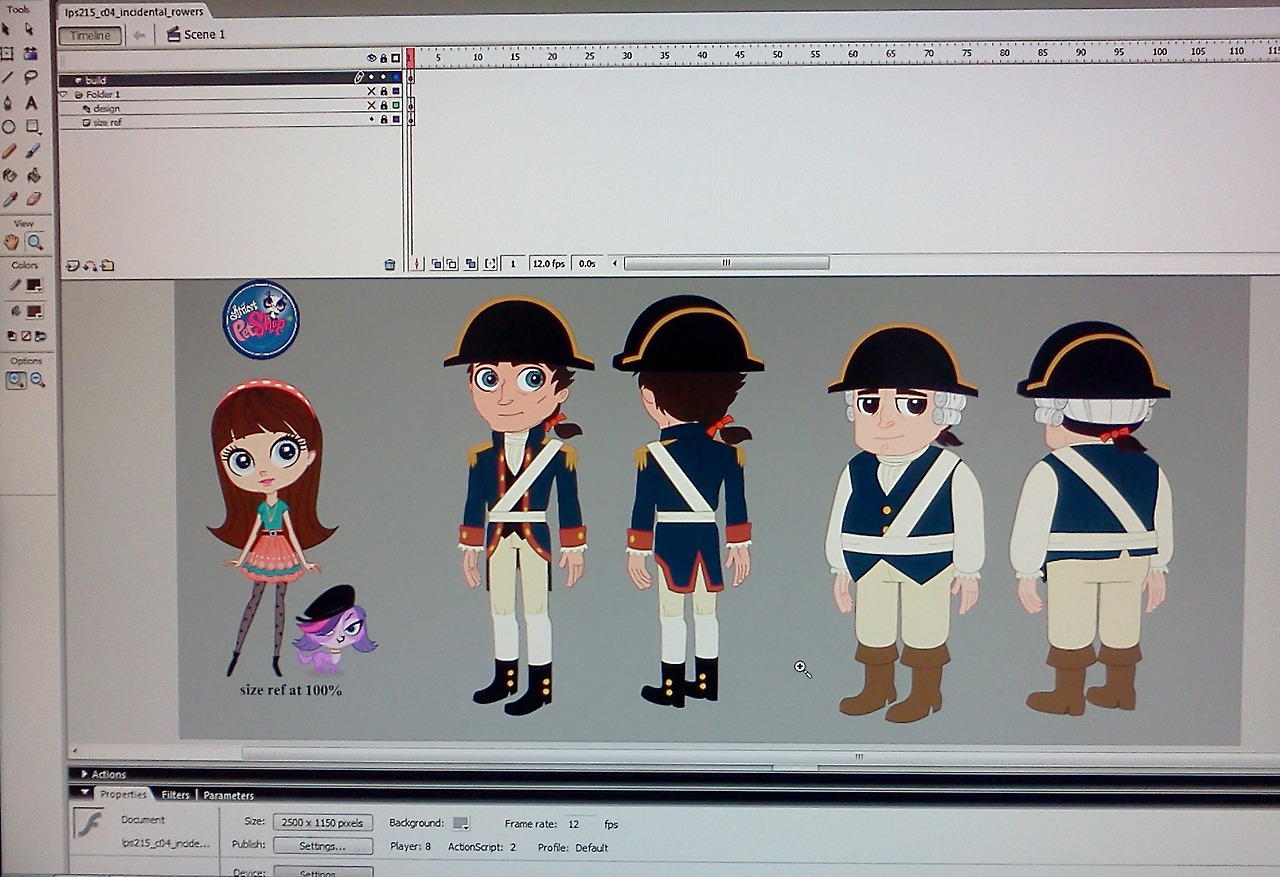This screenshot has width=1280, height=877.
Task: Collapse the Properties panel arrow
Action: point(84,793)
